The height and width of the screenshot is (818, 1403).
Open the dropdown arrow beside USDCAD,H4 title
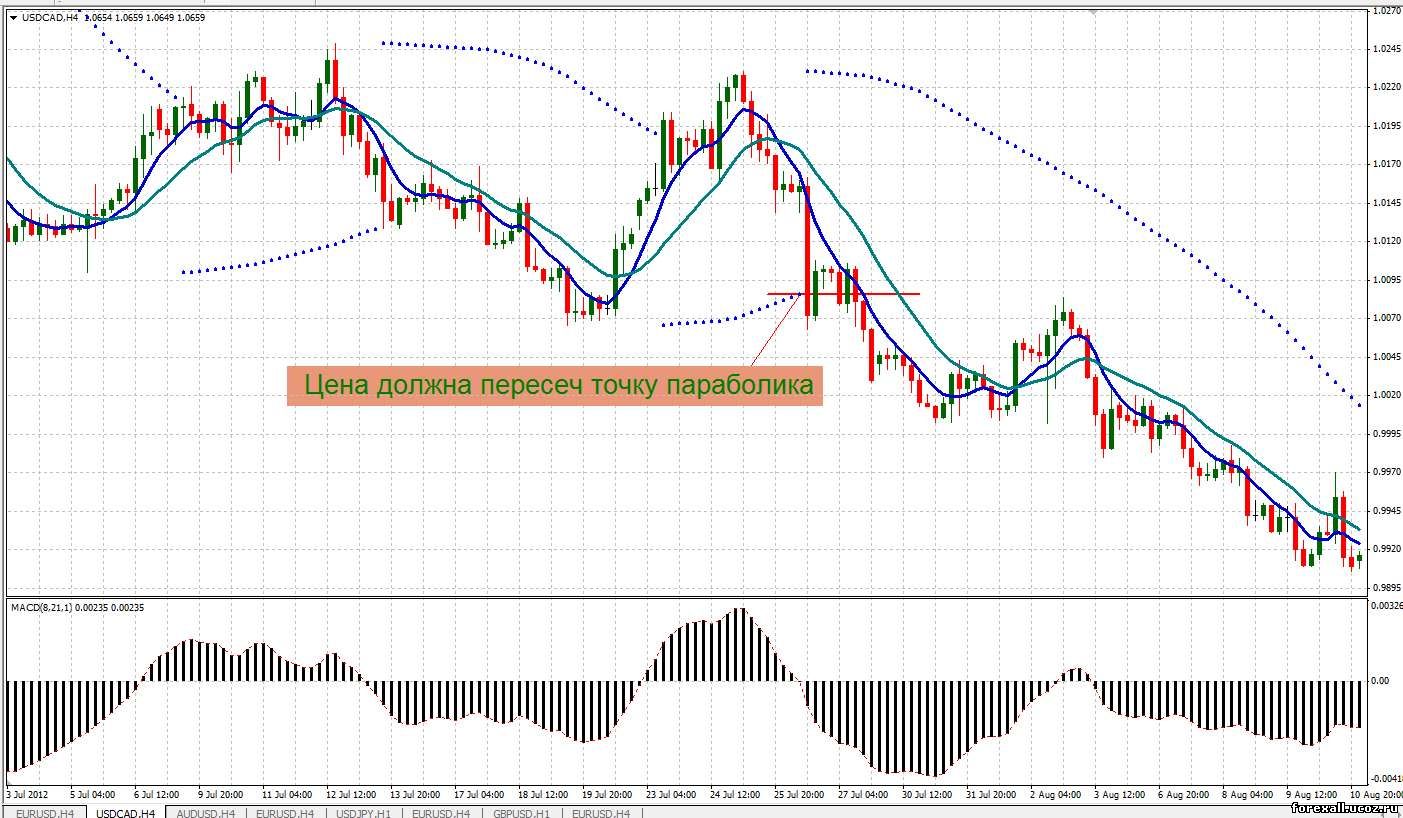click(x=12, y=17)
